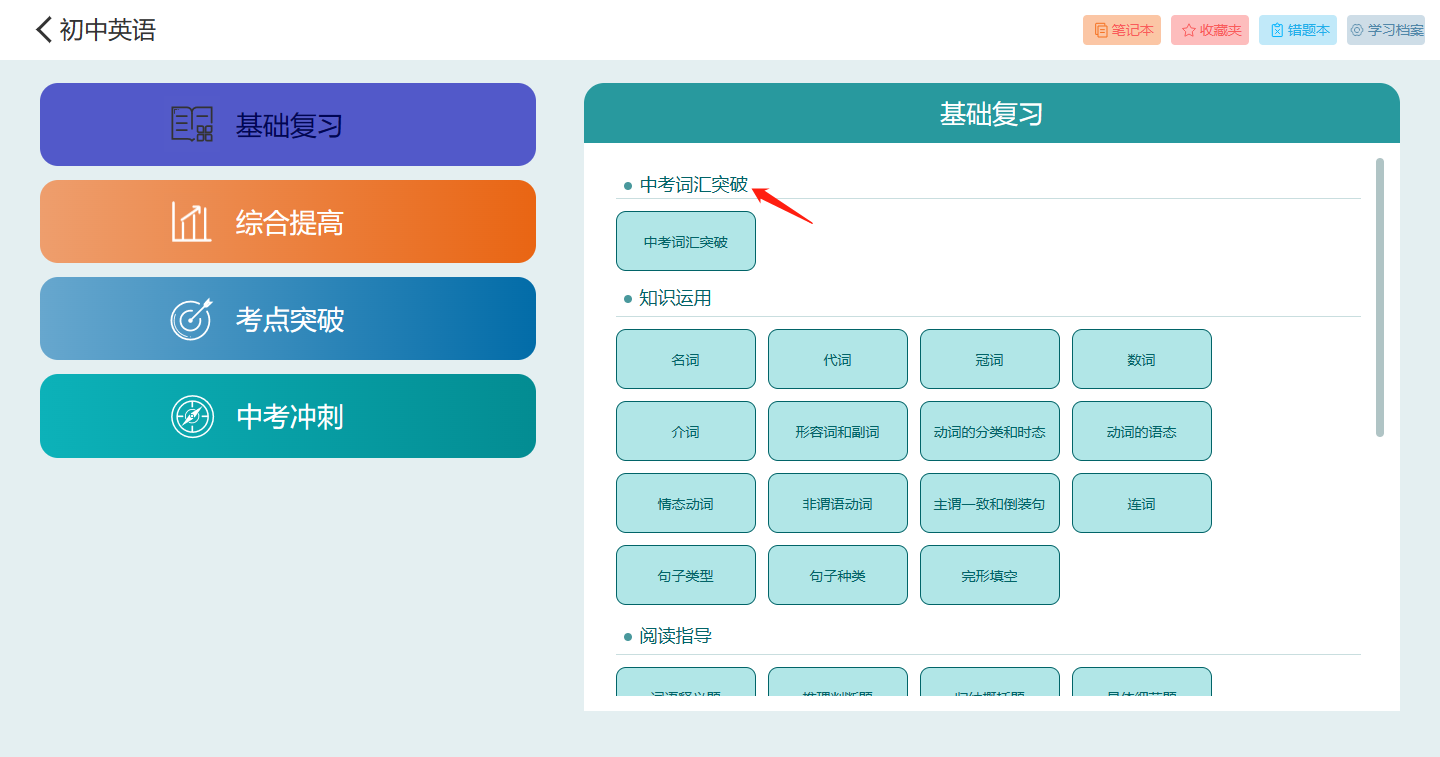The image size is (1440, 757).
Task: Open the 学习档案 study record icon
Action: point(1357,30)
